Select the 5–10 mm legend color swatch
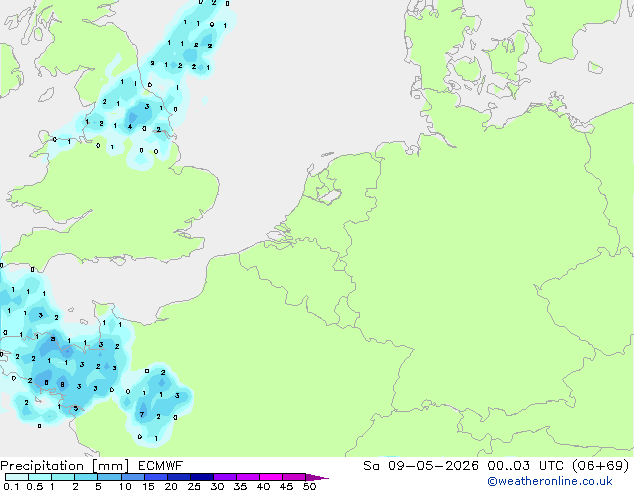The image size is (634, 490). [x=110, y=477]
